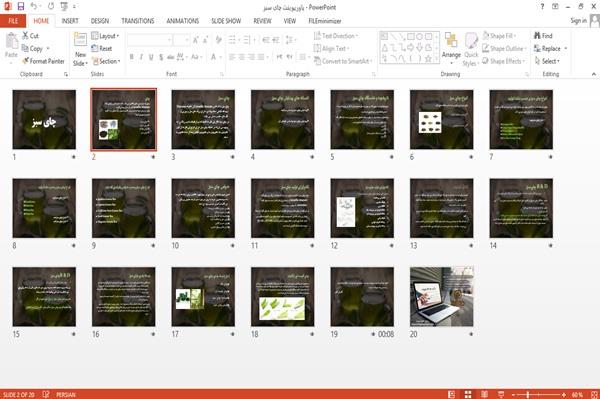
Task: Click zoom in plus button
Action: click(x=564, y=394)
